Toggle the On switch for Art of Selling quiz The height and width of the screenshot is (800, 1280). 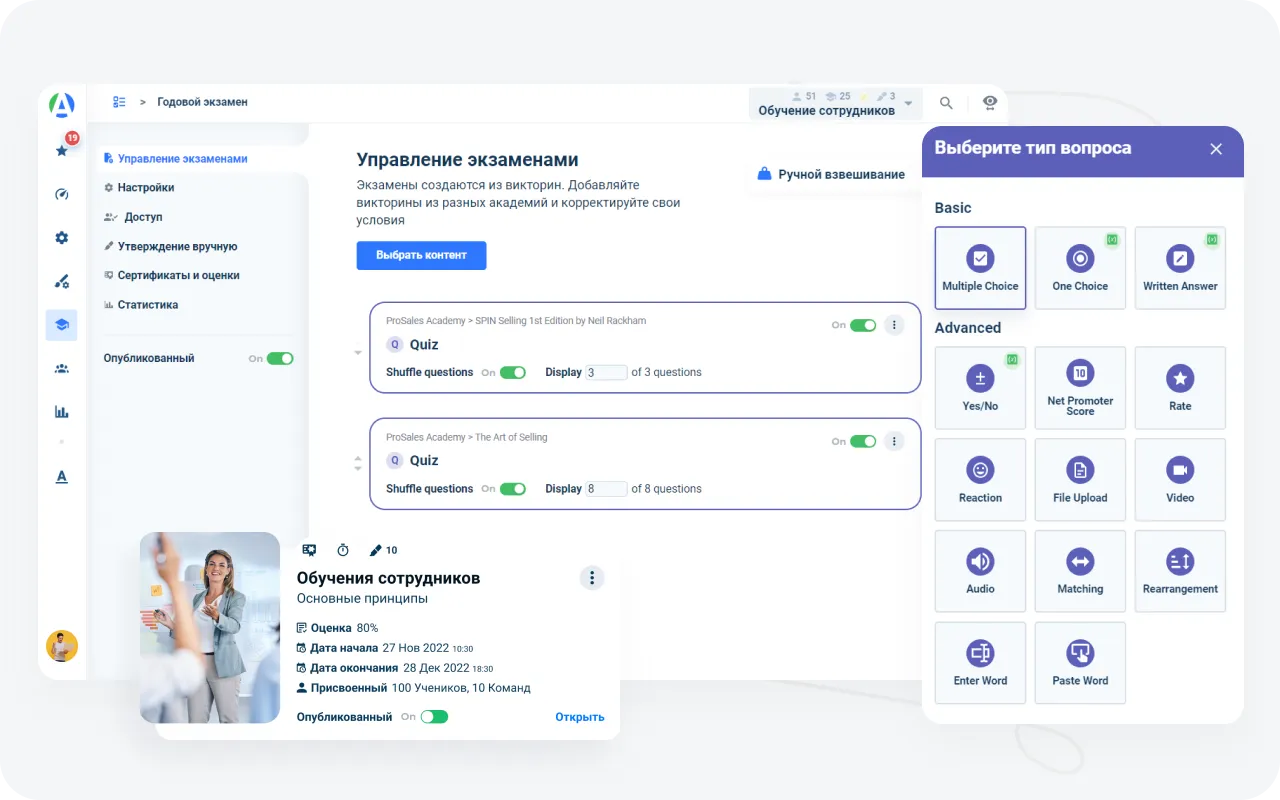(x=863, y=441)
